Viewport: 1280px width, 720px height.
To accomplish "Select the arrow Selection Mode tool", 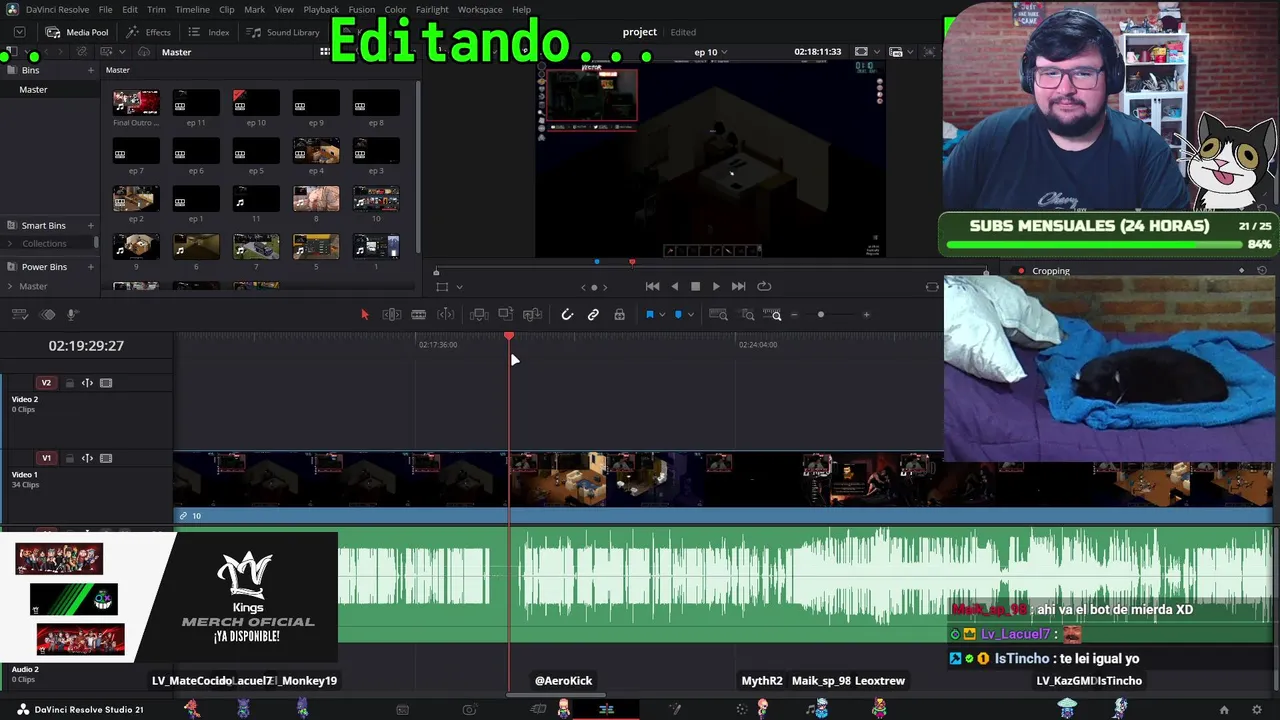I will coord(364,315).
